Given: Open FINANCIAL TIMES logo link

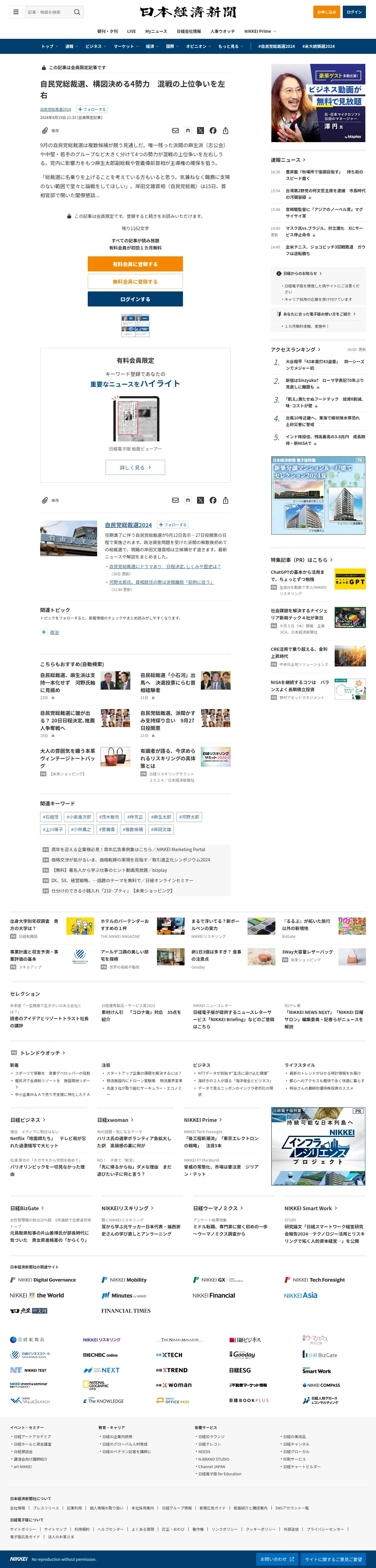Looking at the screenshot, I should (x=126, y=1310).
